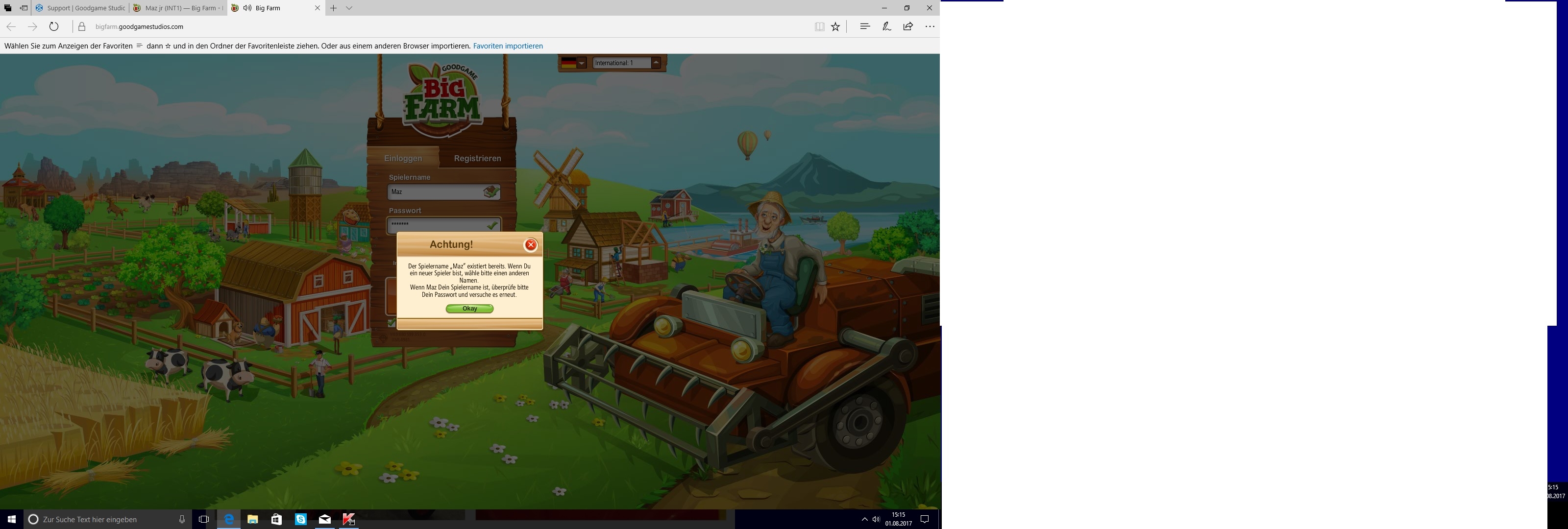This screenshot has height=529, width=1568.
Task: Open Edge reading view icon
Action: tap(819, 26)
